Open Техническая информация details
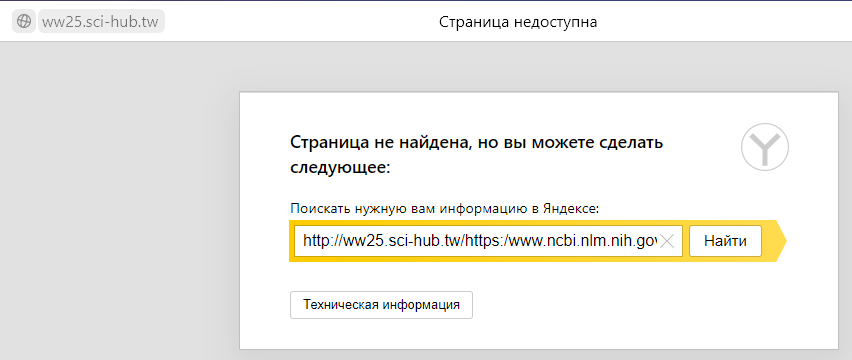This screenshot has width=852, height=360. [x=381, y=305]
